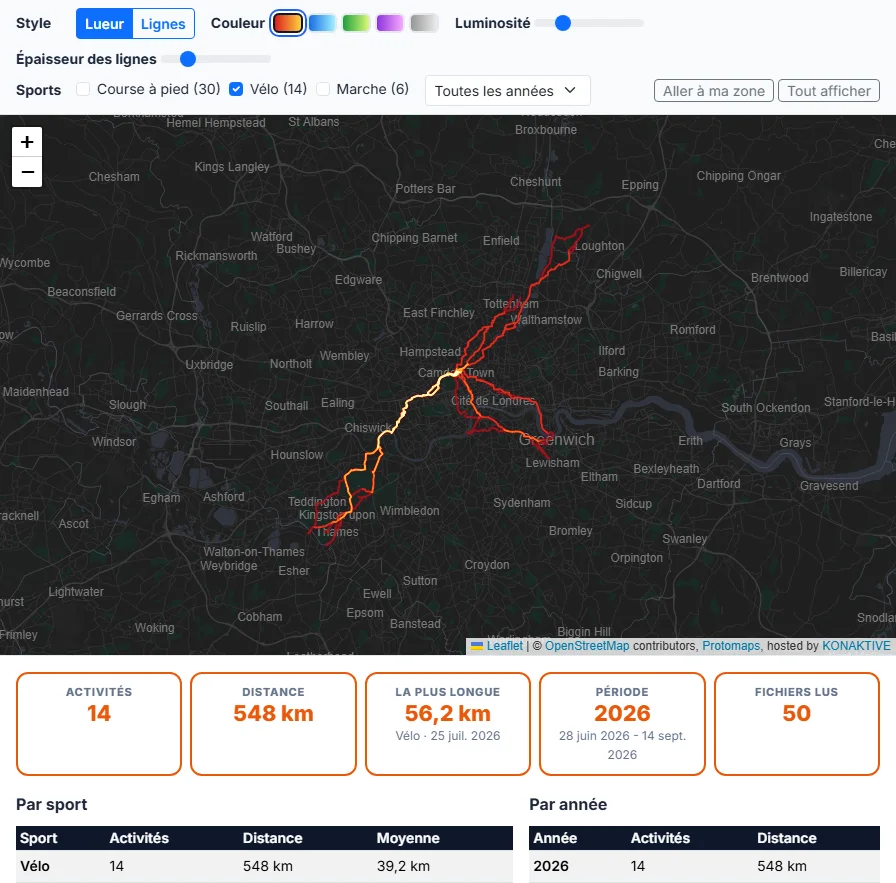Click the Par sport heading
Screen dimensions: 896x883
tap(51, 805)
